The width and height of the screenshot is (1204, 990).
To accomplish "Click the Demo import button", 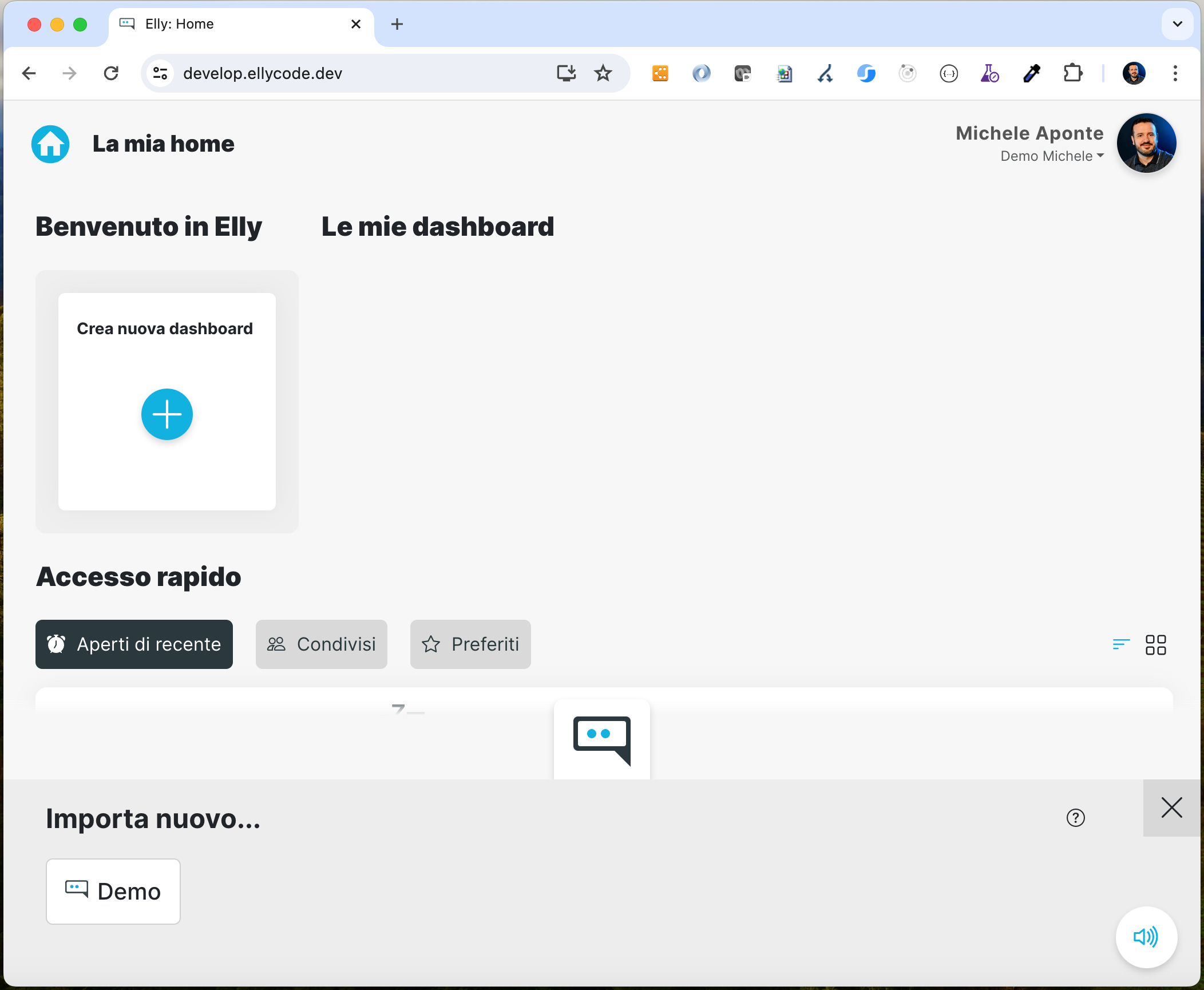I will tap(113, 891).
